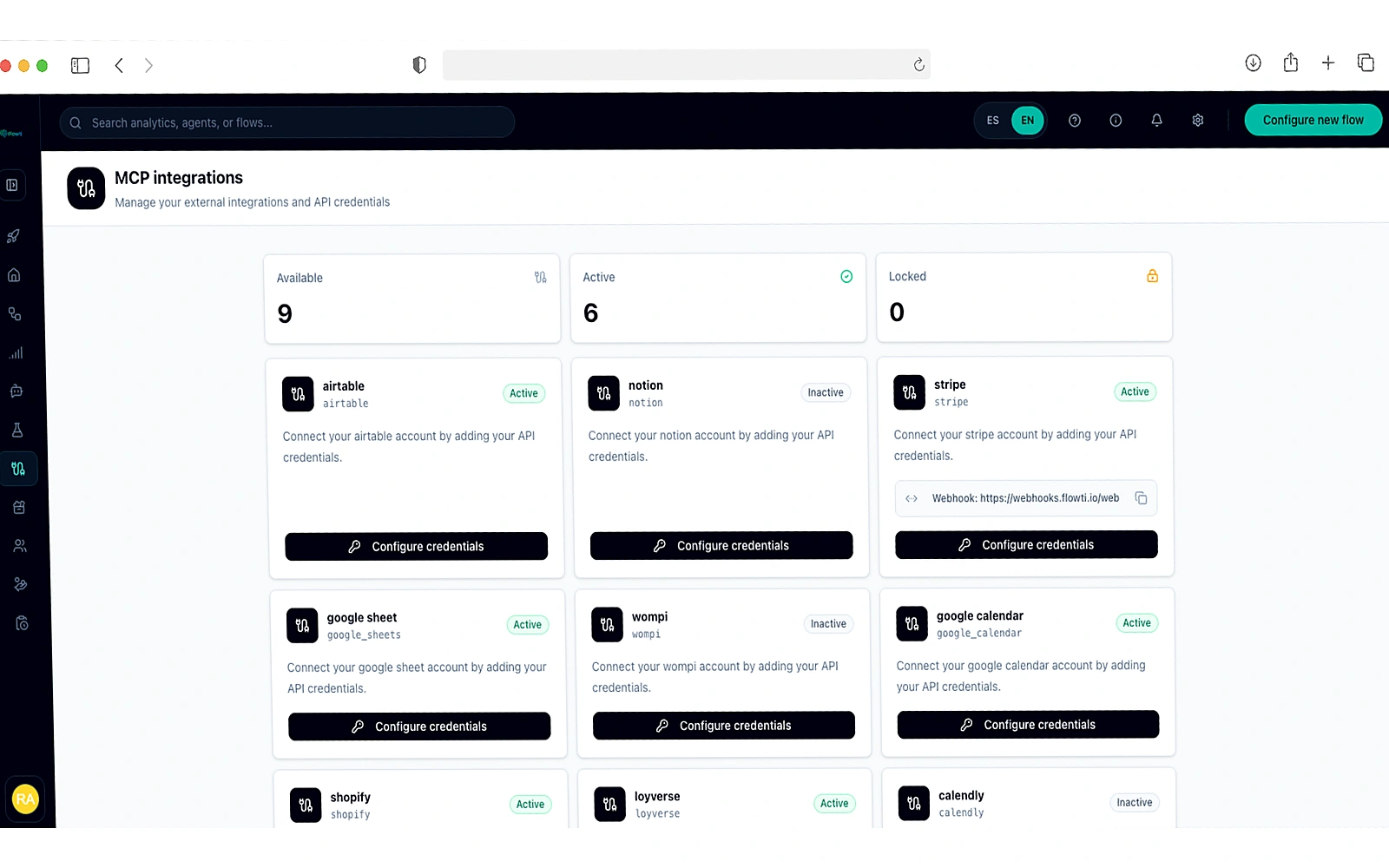
Task: Click the RA user avatar
Action: click(x=25, y=799)
